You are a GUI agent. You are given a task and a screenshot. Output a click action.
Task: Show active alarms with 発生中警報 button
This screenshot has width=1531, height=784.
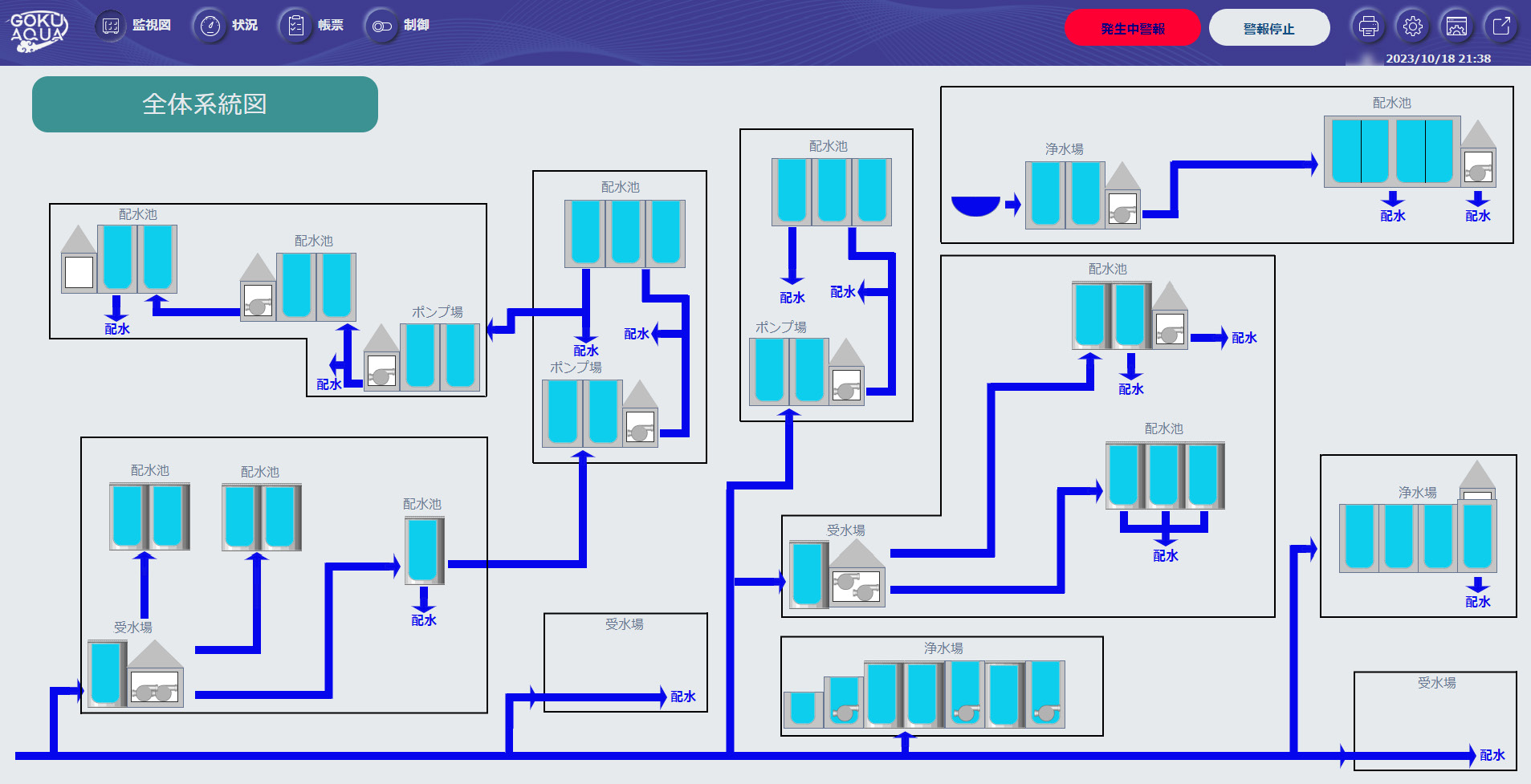(x=1132, y=28)
